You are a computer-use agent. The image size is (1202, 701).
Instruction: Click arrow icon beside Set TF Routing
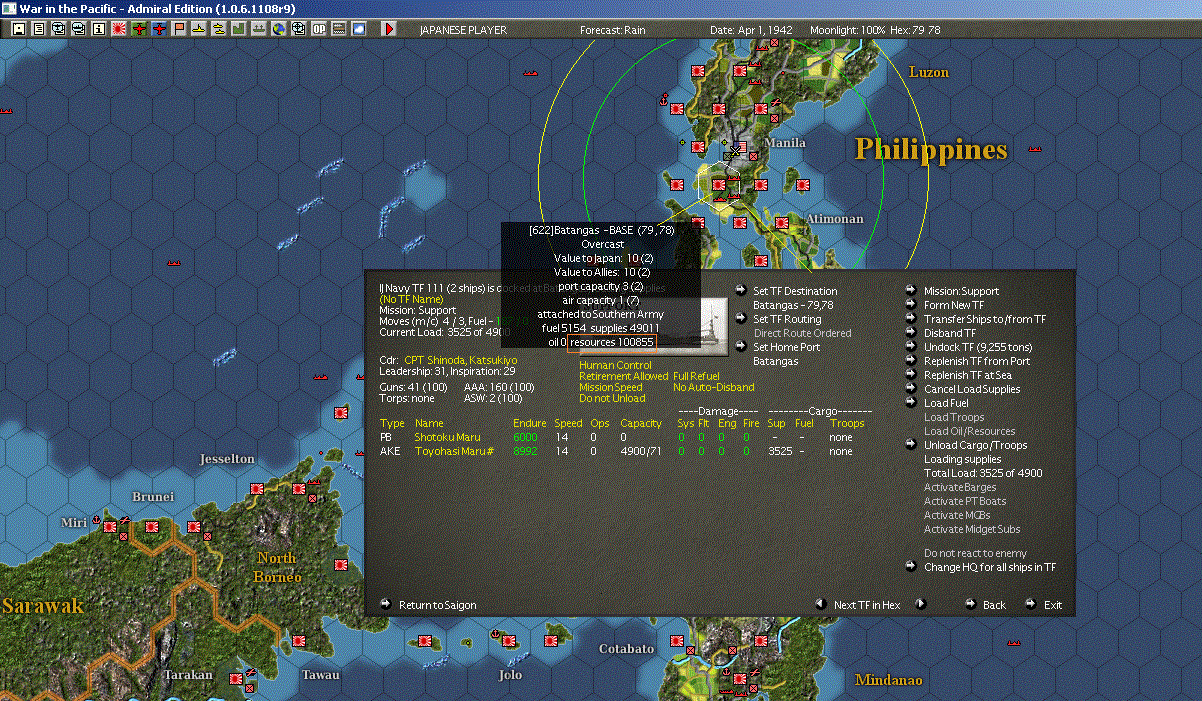tap(740, 319)
